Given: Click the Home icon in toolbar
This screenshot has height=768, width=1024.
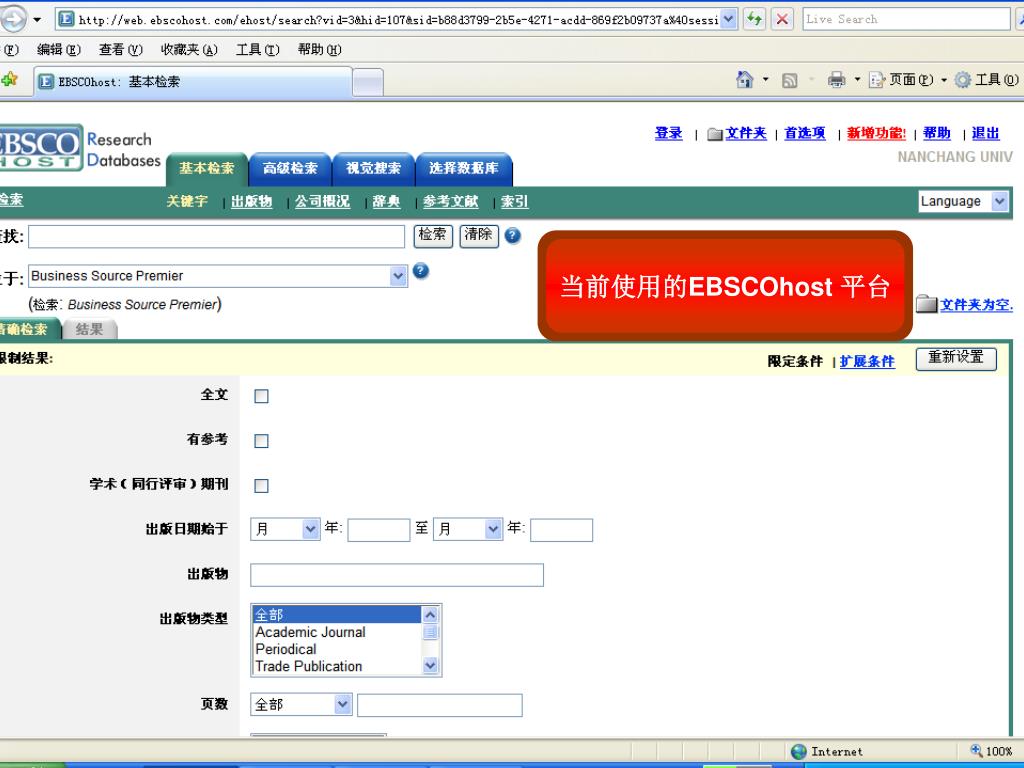Looking at the screenshot, I should 744,80.
